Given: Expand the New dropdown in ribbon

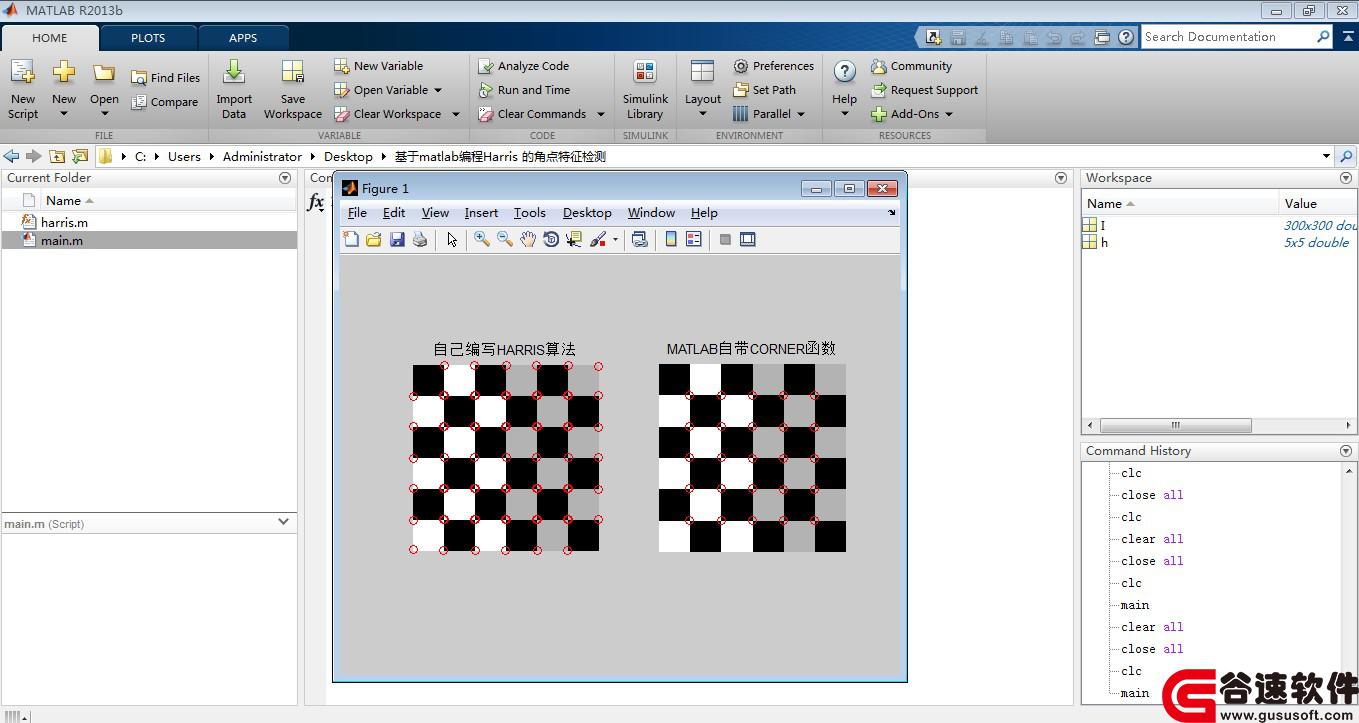Looking at the screenshot, I should pyautogui.click(x=64, y=113).
